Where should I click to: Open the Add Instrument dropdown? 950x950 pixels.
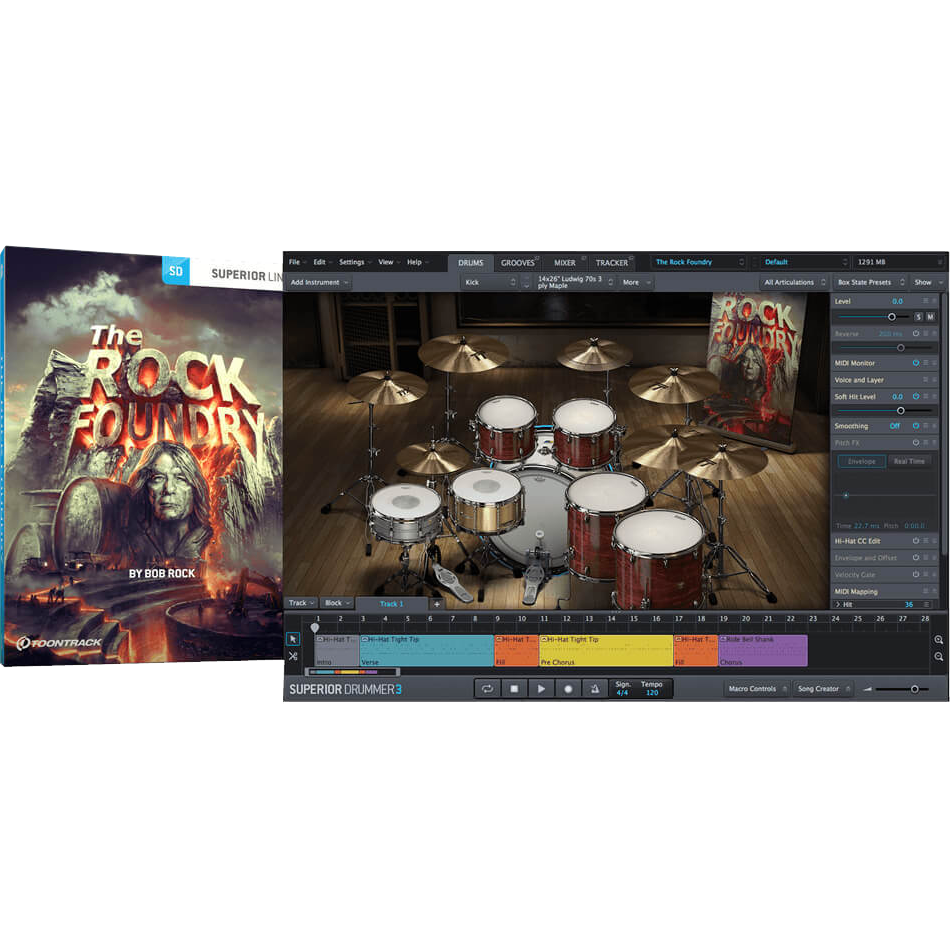pos(320,283)
